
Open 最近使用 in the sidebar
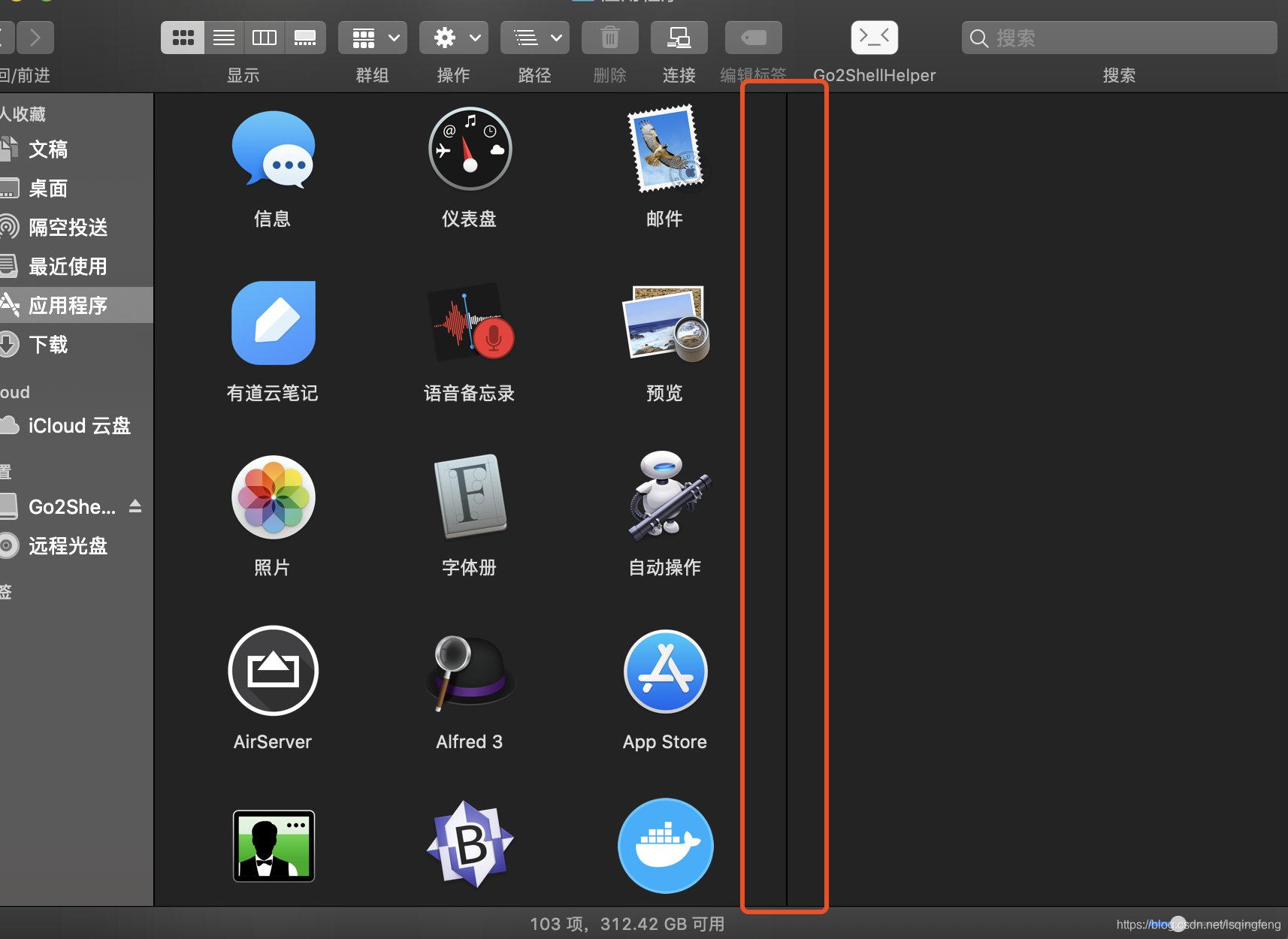(77, 267)
